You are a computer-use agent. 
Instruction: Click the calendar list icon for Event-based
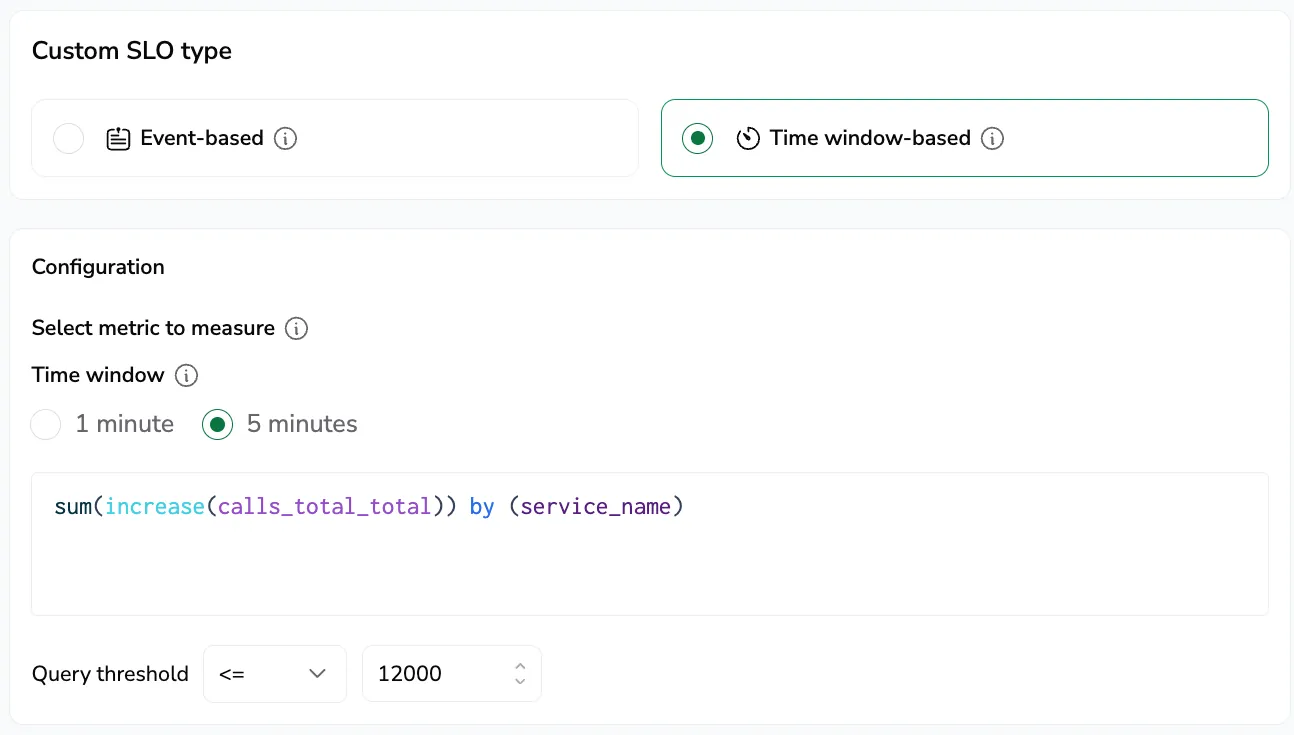118,138
